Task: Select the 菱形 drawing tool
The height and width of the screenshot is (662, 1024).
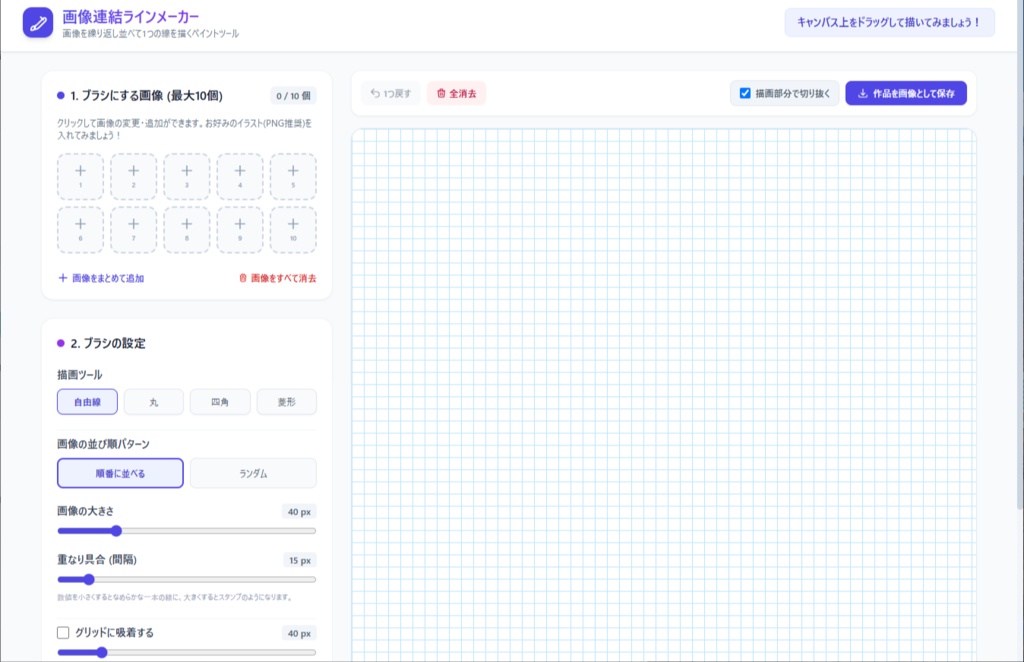Action: point(287,402)
